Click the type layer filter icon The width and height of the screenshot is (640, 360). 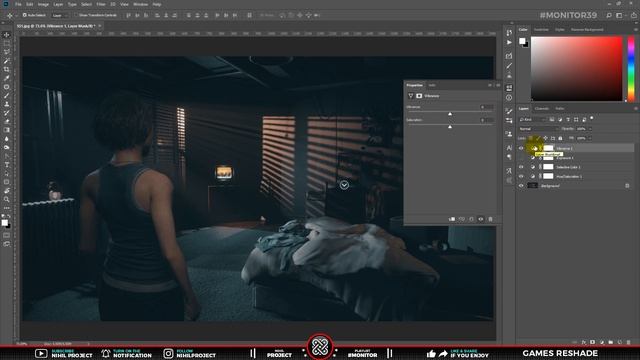point(568,120)
